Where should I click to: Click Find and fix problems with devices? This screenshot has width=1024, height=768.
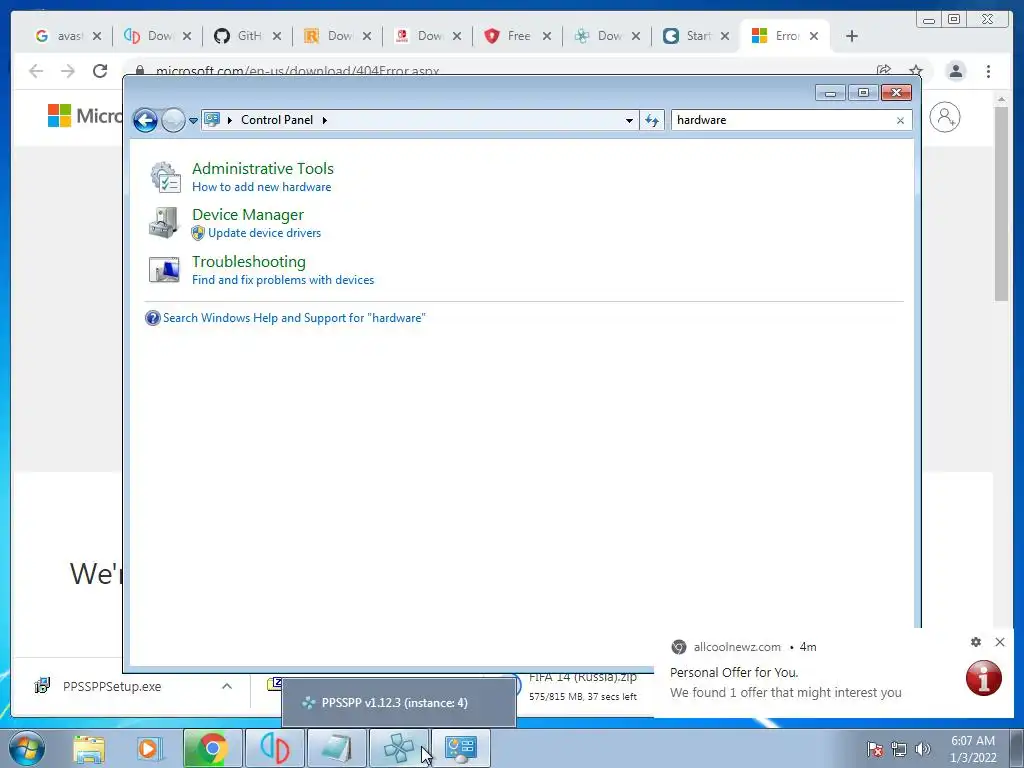point(283,280)
